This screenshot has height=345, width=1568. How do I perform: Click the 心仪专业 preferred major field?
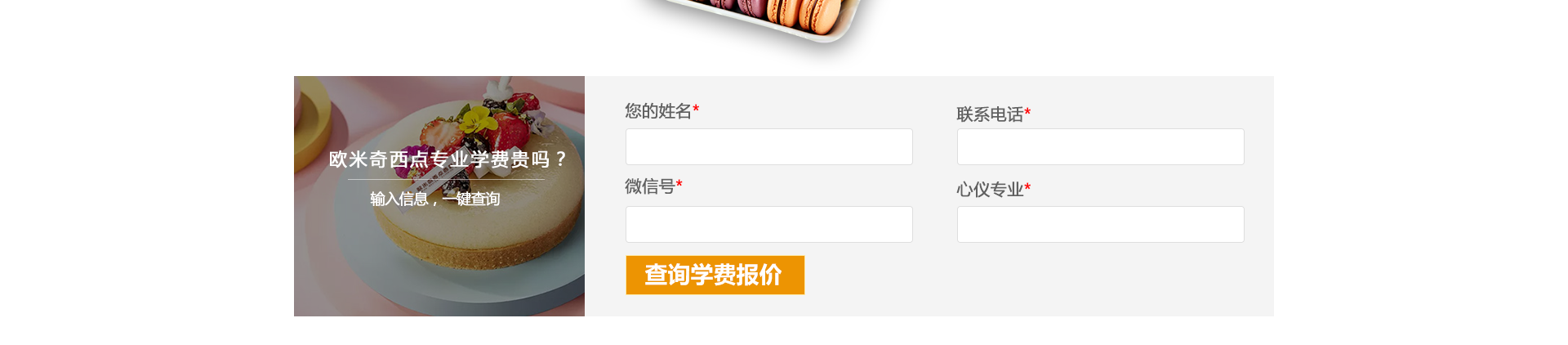point(1100,224)
